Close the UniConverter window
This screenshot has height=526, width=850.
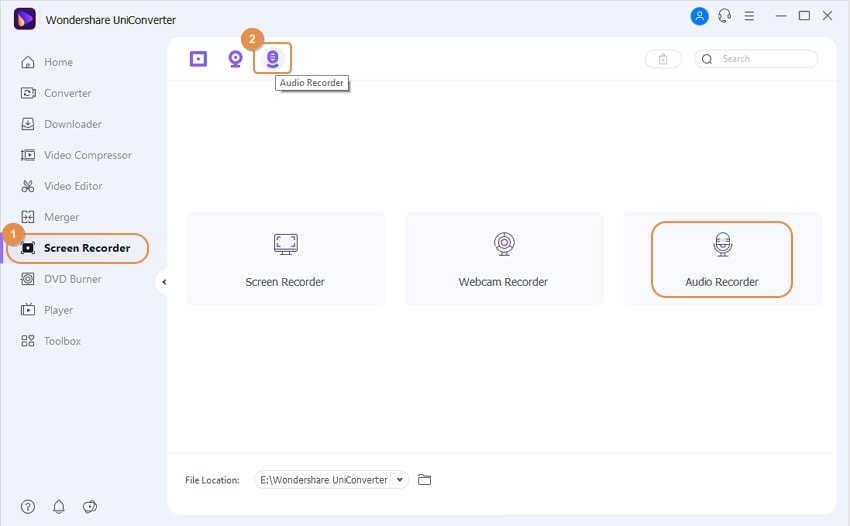pos(827,16)
